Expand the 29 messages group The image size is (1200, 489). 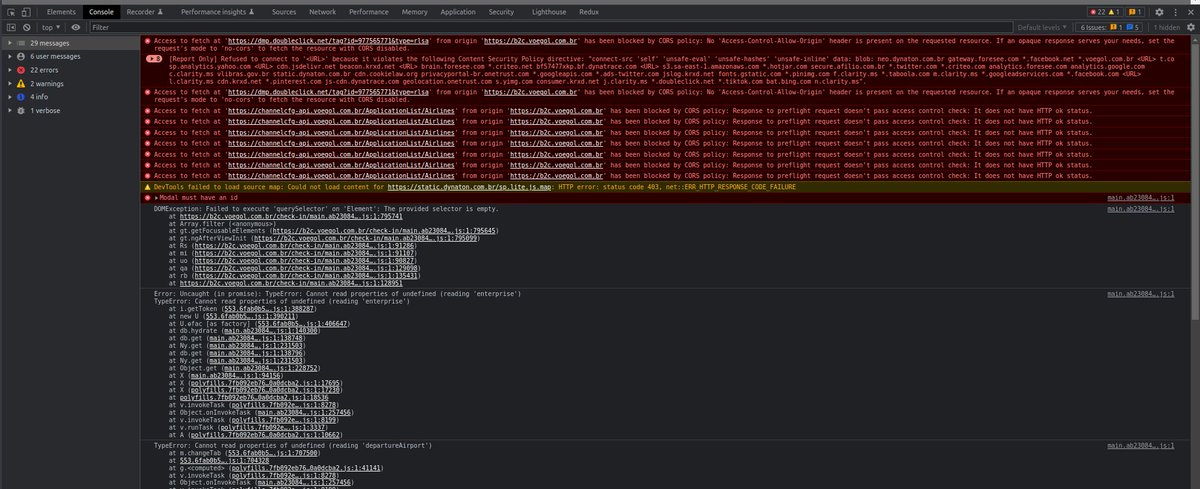8,45
